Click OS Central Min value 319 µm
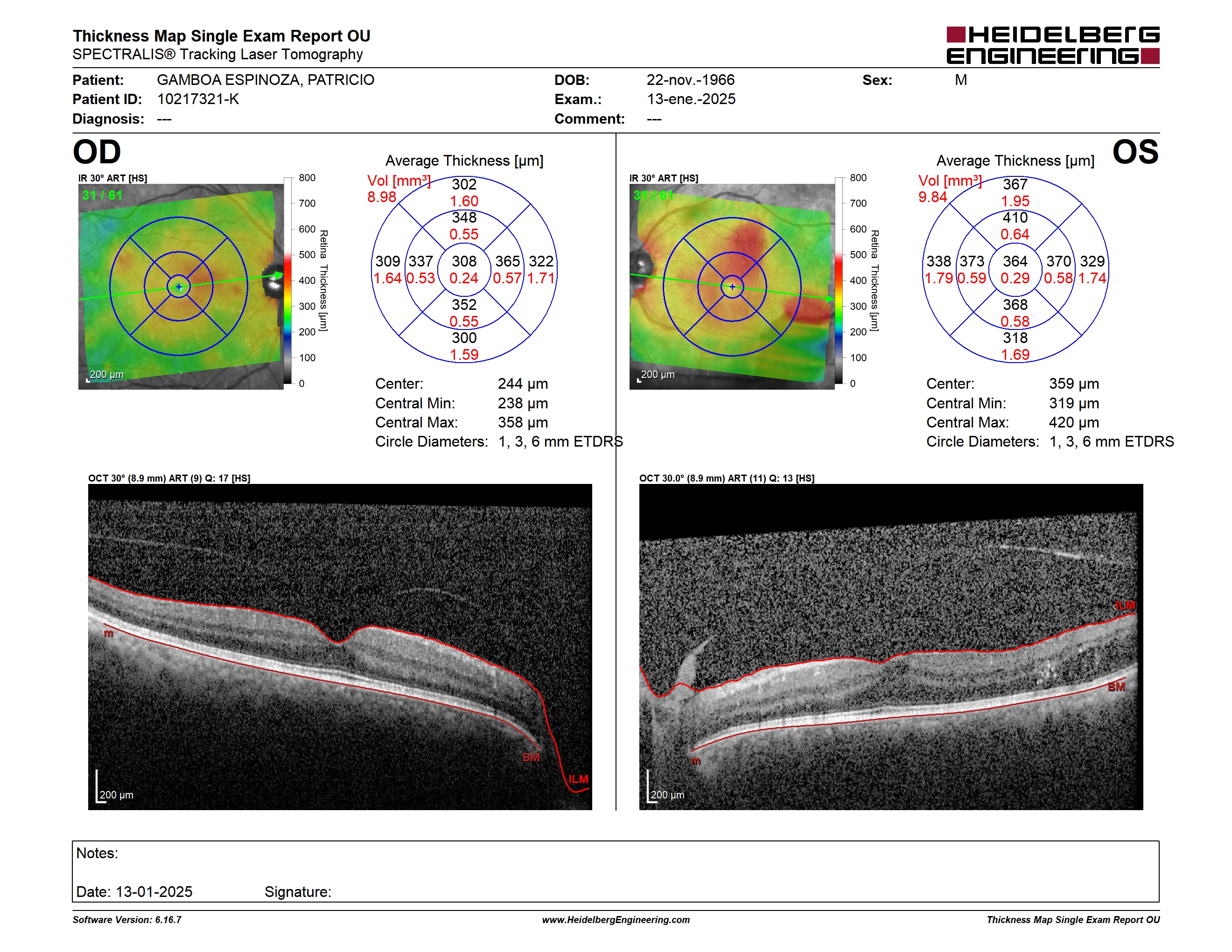The image size is (1232, 952). click(x=1074, y=403)
